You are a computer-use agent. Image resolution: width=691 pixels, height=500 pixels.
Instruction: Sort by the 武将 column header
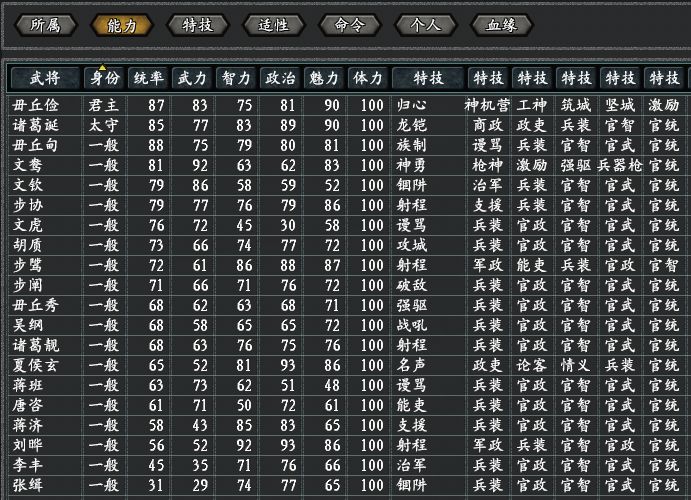(45, 78)
